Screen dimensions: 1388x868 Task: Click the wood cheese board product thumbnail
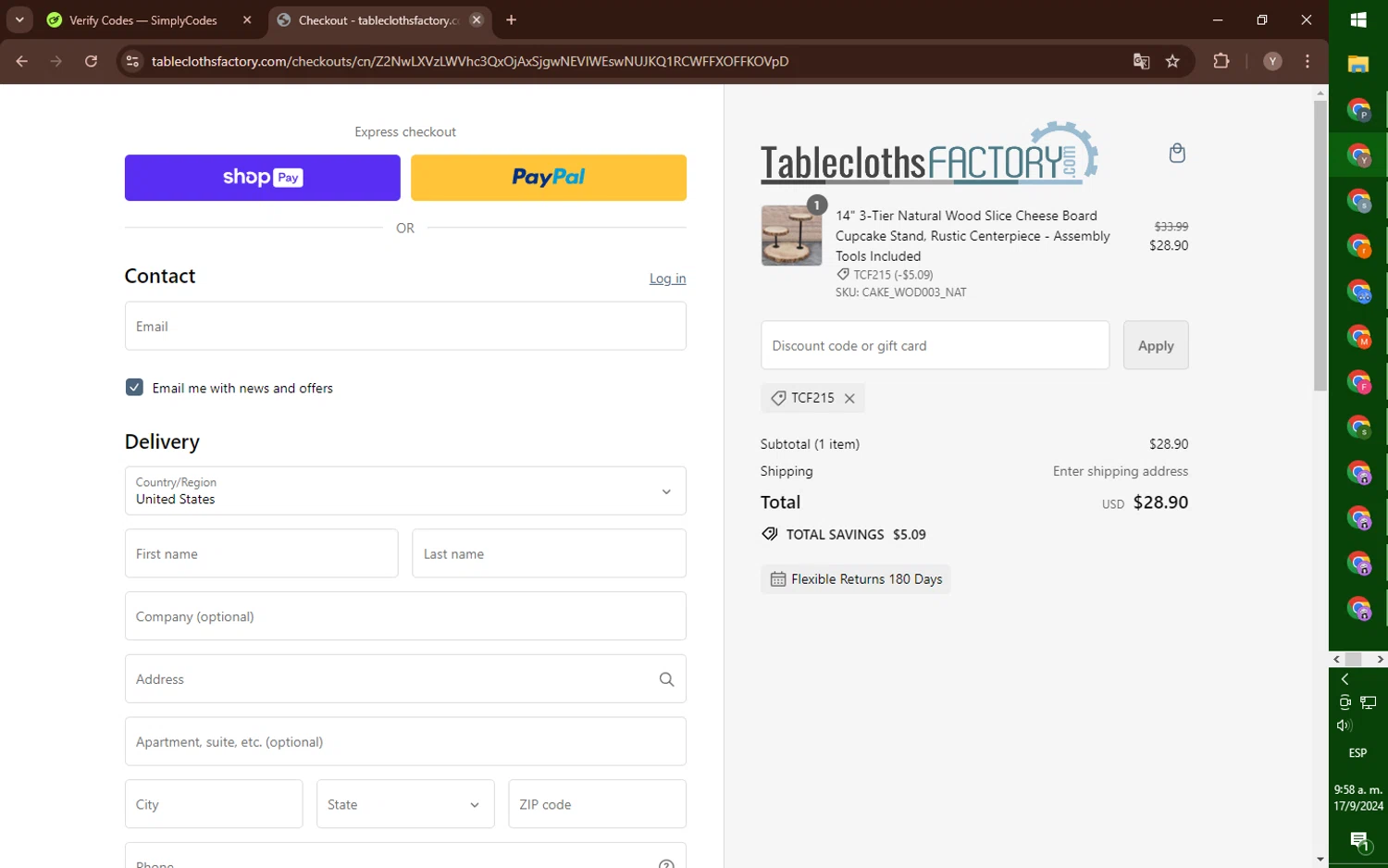(x=791, y=236)
